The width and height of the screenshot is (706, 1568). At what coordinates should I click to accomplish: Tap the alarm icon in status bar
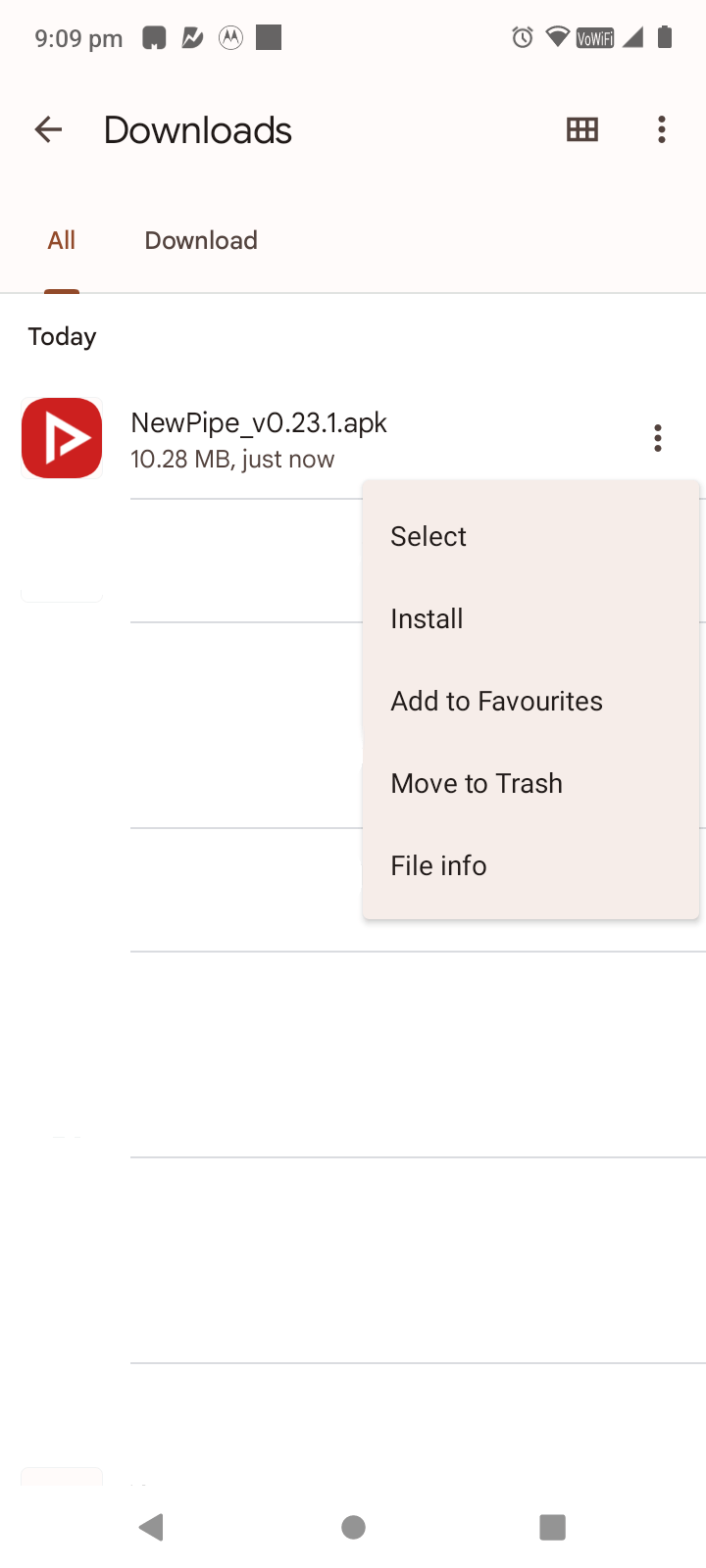(523, 38)
